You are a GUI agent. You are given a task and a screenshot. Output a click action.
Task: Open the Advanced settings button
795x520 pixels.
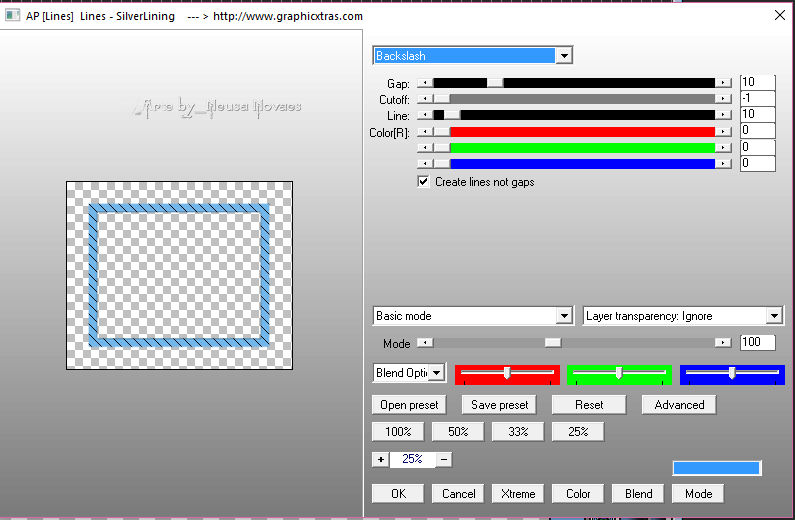tap(679, 405)
